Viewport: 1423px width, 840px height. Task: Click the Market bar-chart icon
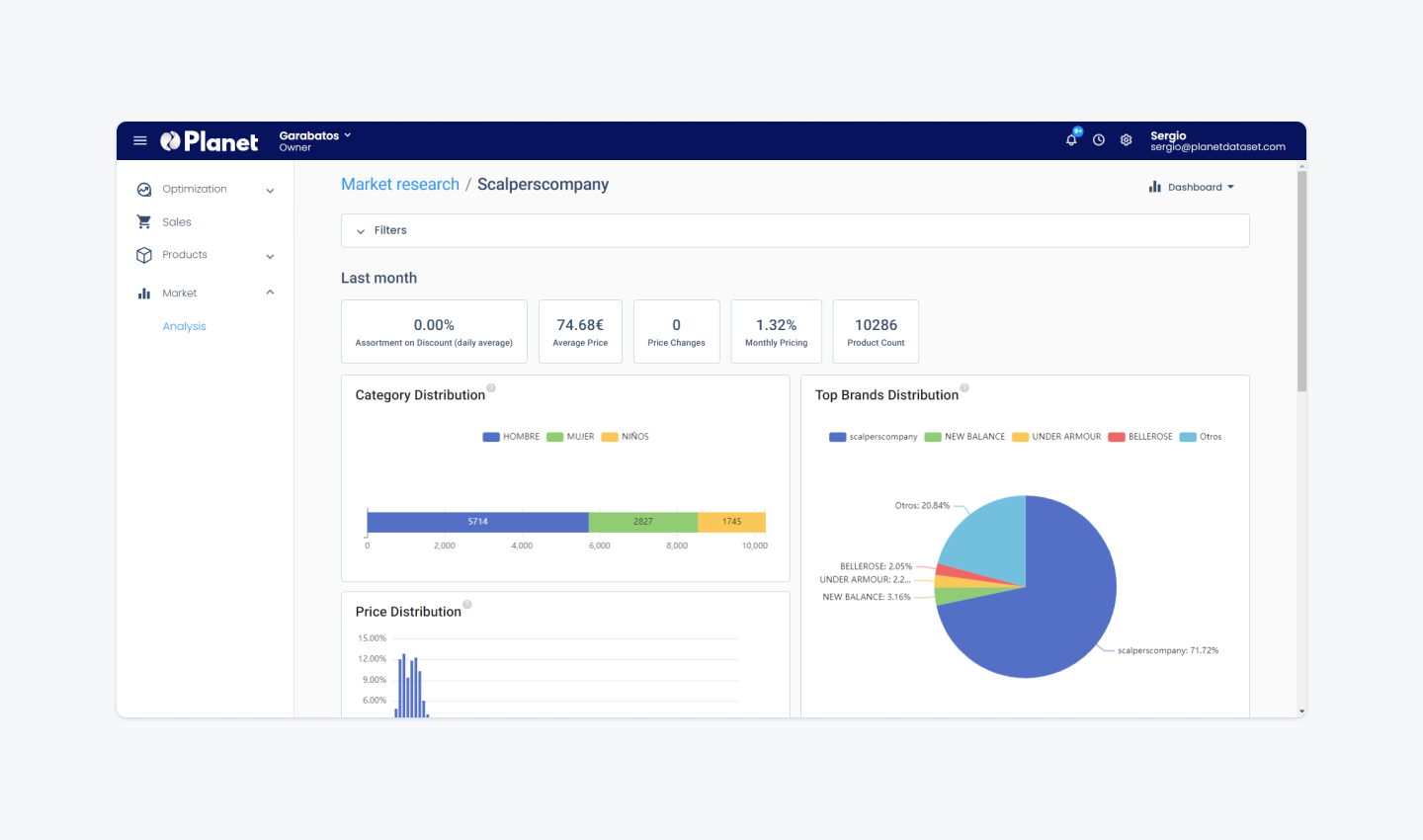(144, 294)
